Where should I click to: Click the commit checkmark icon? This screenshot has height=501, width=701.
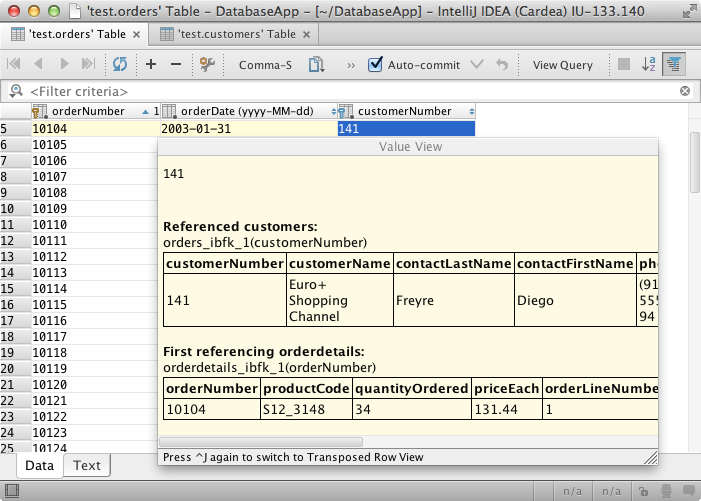[x=477, y=64]
